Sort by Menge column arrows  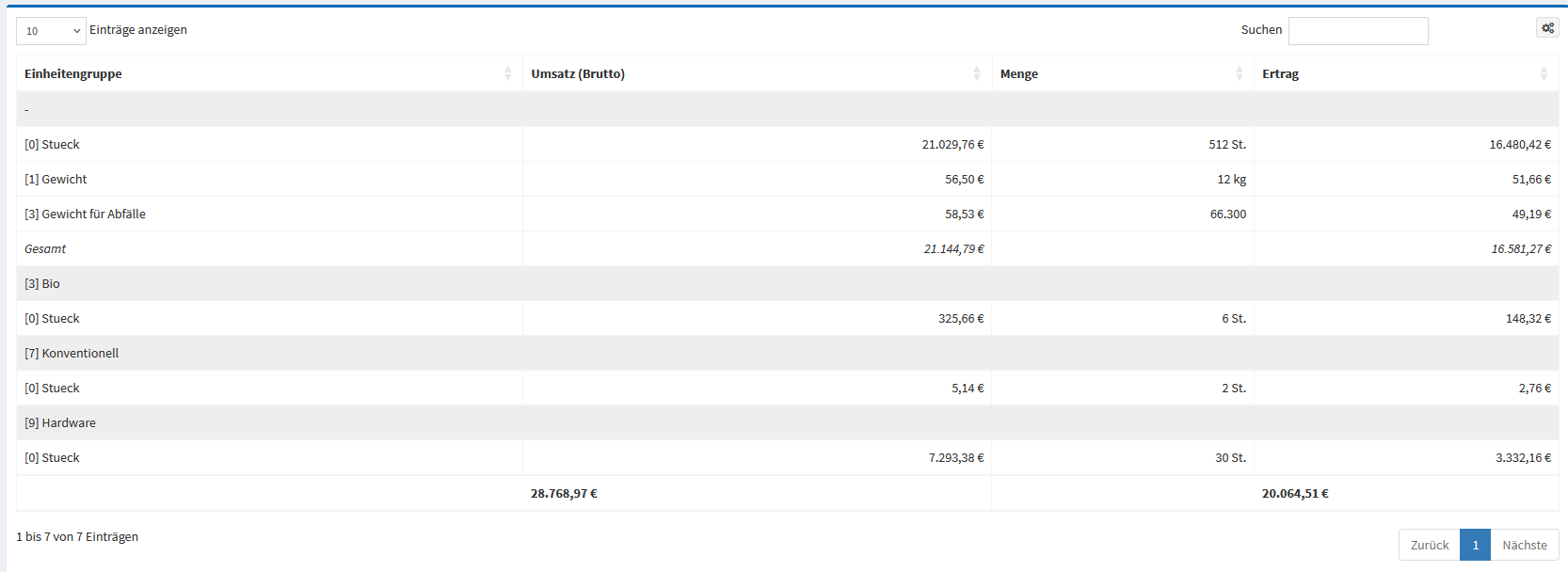(x=1239, y=73)
